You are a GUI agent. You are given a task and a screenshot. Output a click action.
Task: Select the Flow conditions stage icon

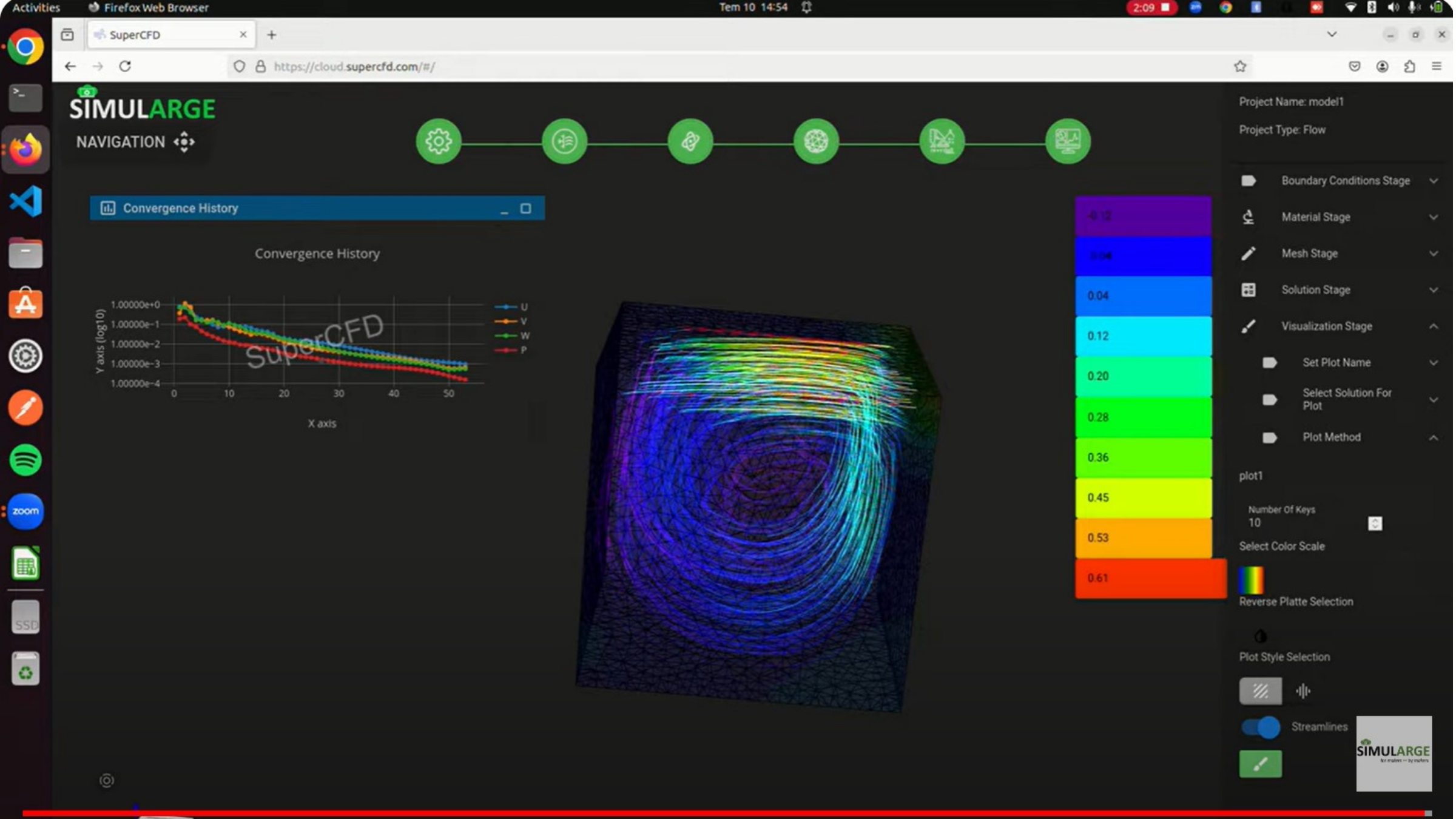564,141
